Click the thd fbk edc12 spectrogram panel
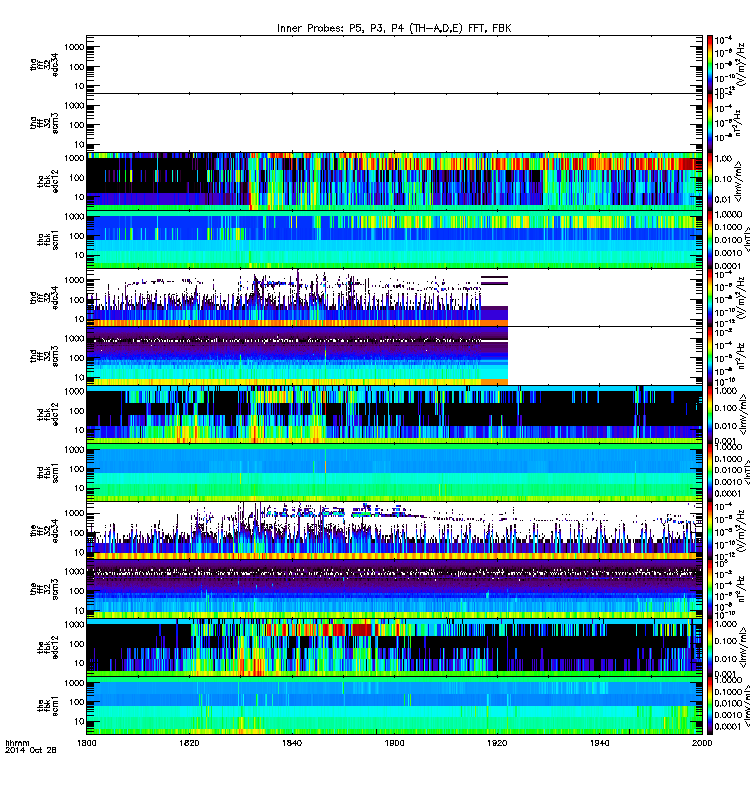This screenshot has height=800, width=750. (394, 414)
